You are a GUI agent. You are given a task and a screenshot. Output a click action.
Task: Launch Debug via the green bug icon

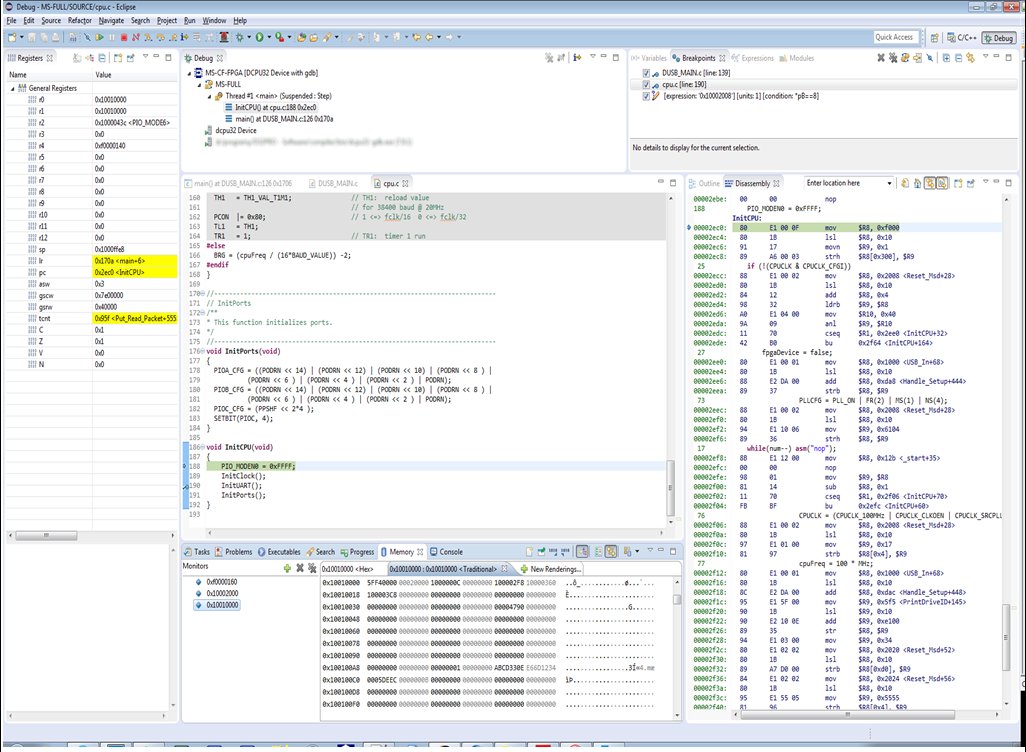pos(239,37)
